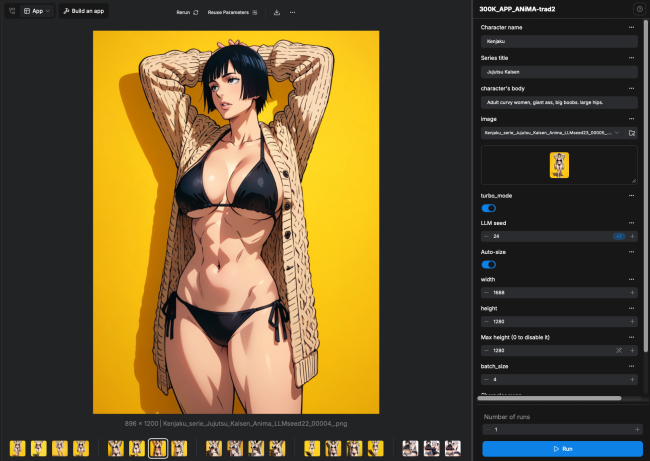Open the options menu for batch_size

click(631, 366)
